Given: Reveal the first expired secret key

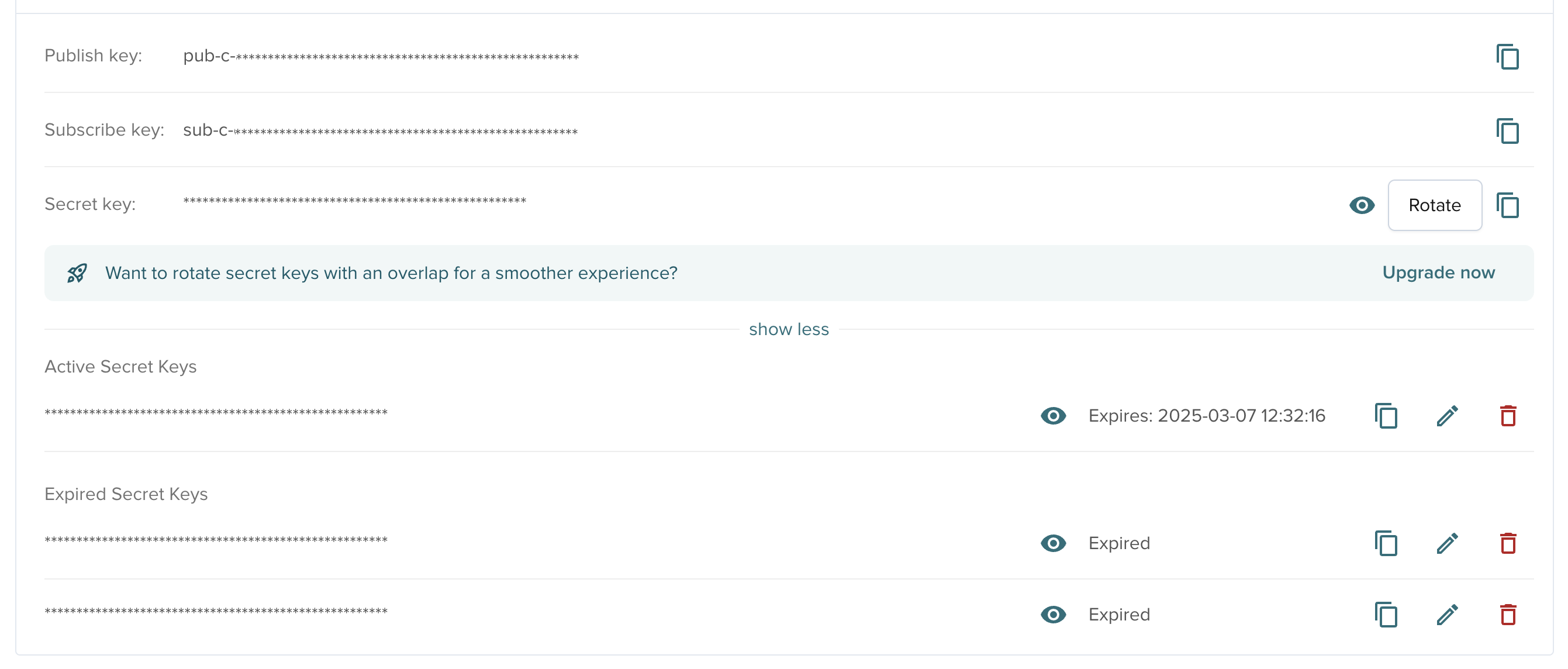Looking at the screenshot, I should coord(1053,544).
